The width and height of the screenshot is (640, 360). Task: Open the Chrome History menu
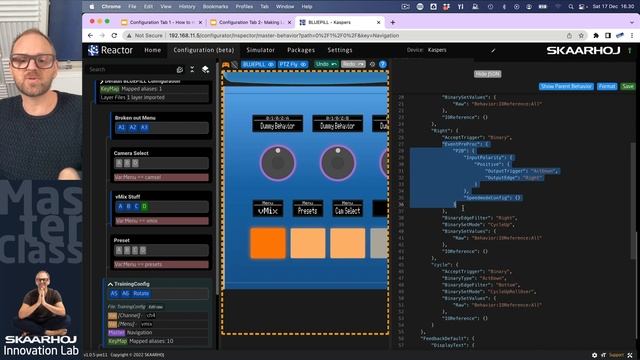(x=187, y=7)
